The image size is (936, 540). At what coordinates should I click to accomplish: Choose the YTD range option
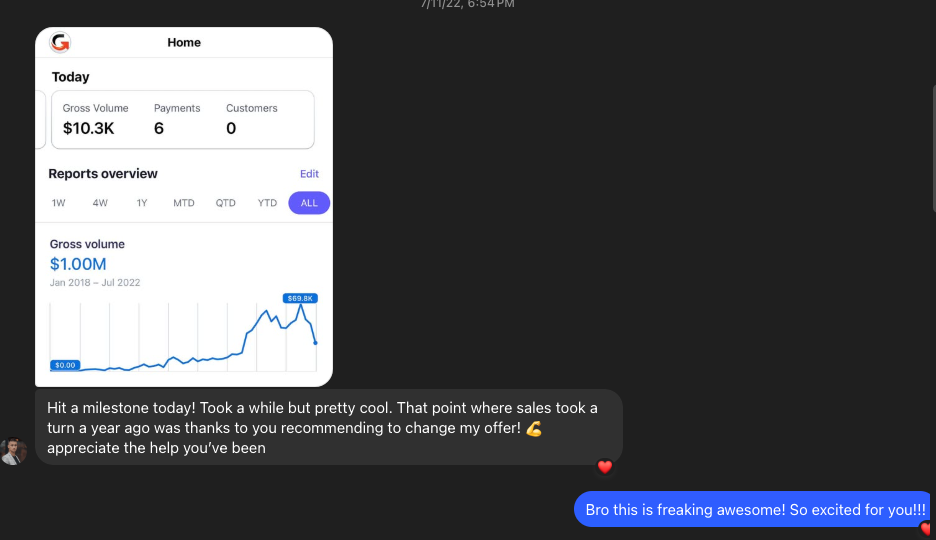267,203
